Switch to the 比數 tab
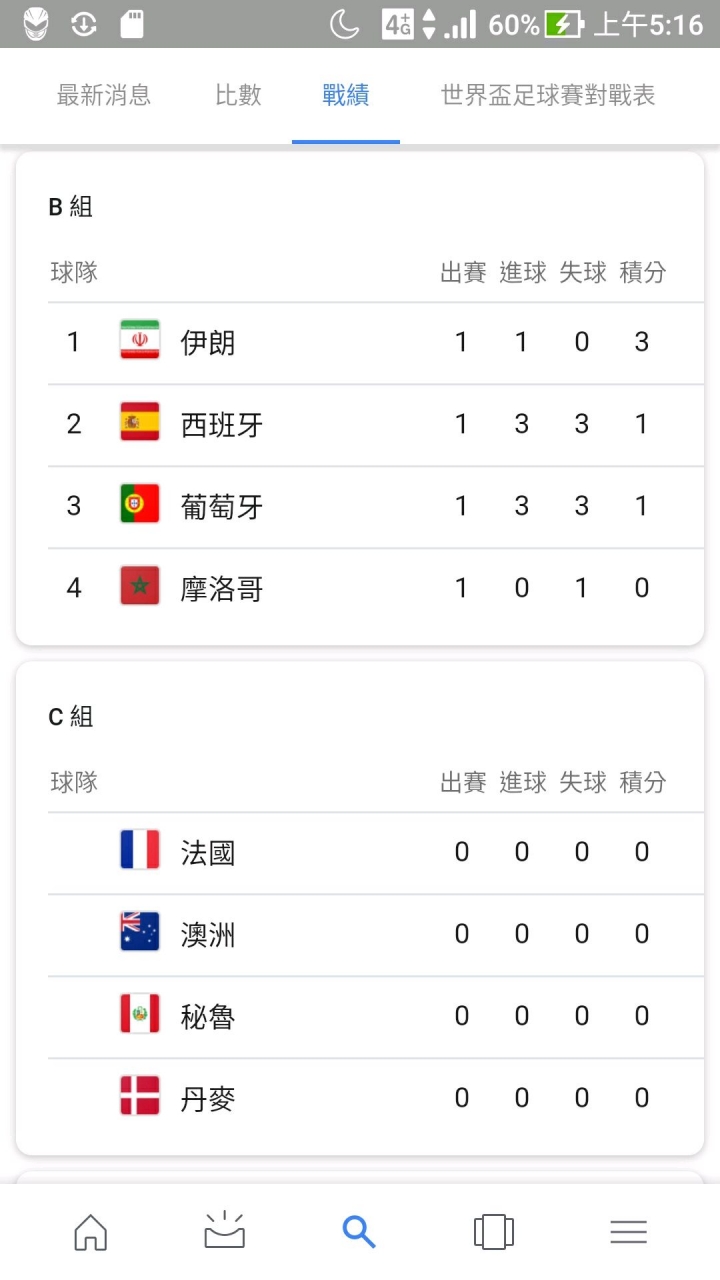720x1280 pixels. (238, 95)
